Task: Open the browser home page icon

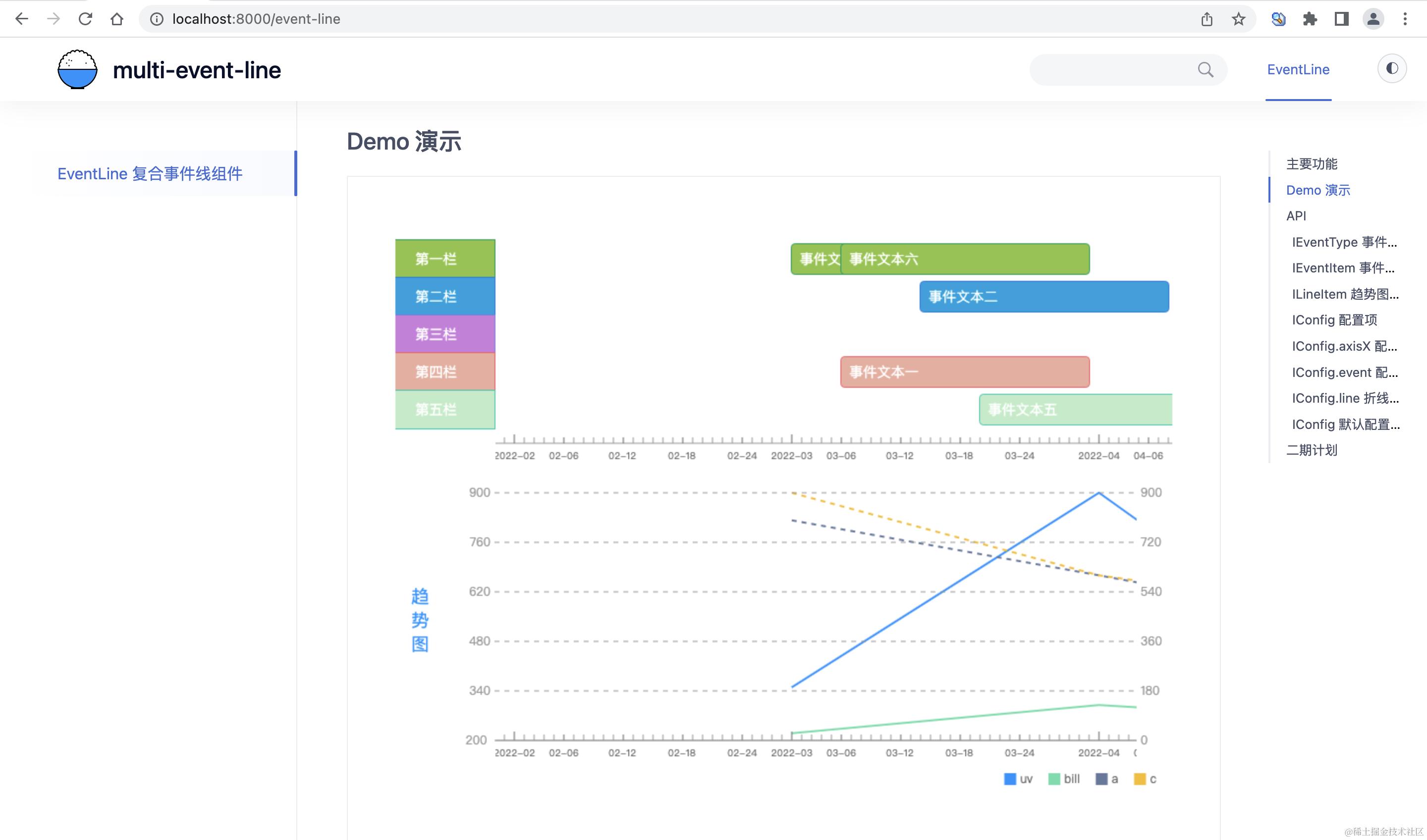Action: [116, 19]
